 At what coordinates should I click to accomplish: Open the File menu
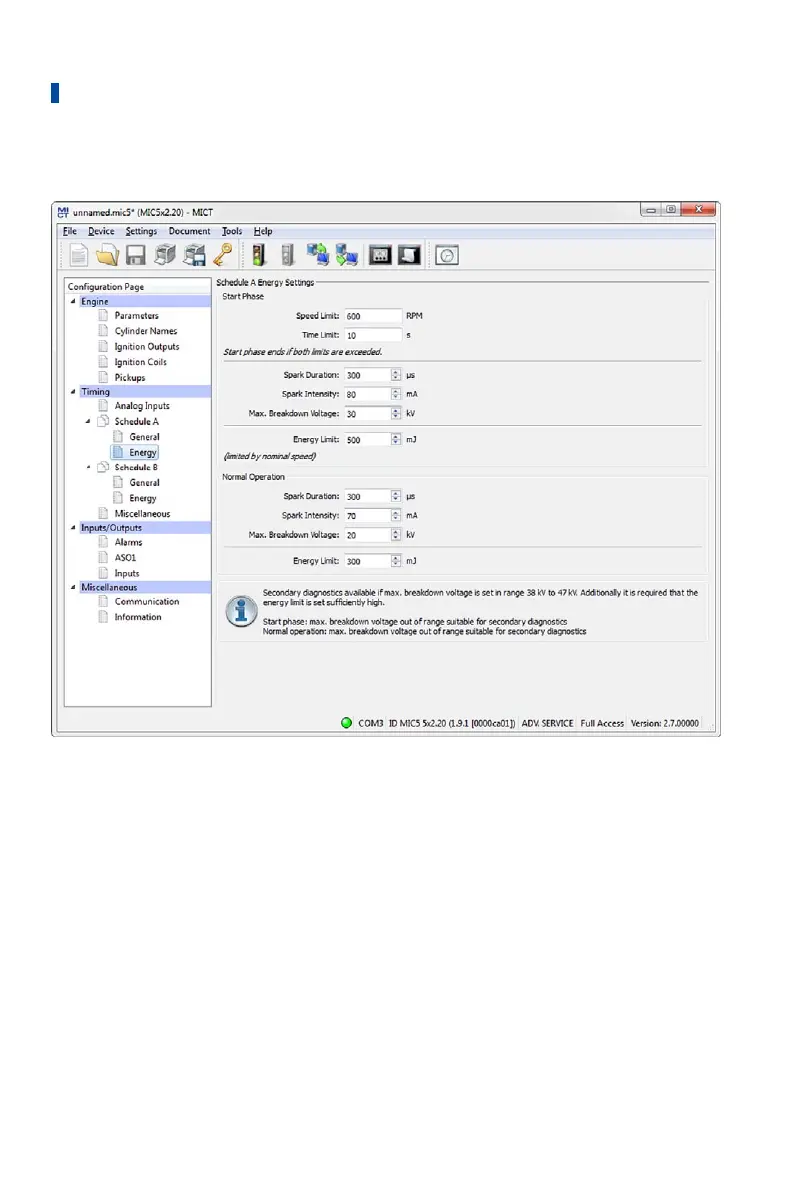tap(70, 231)
